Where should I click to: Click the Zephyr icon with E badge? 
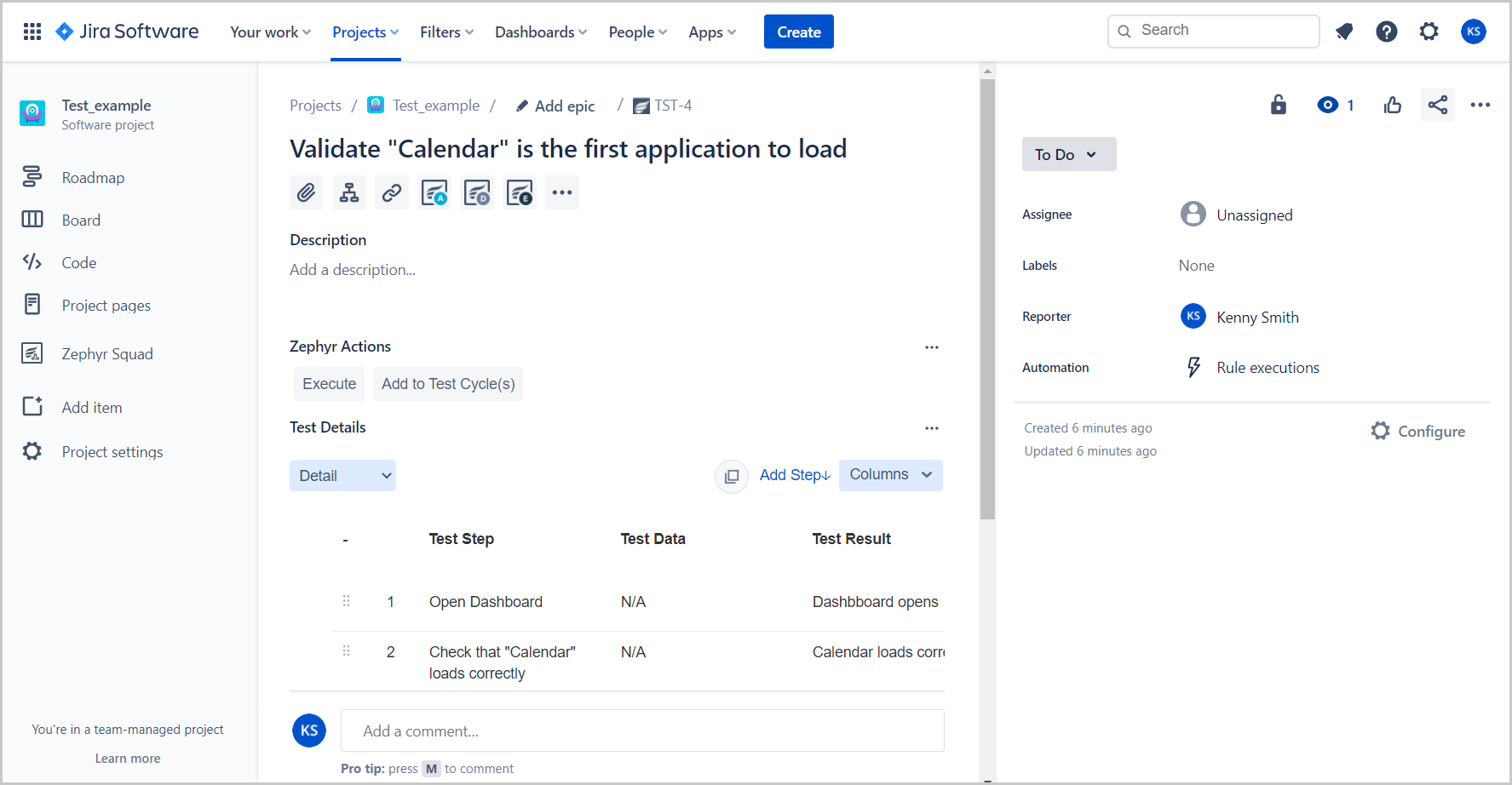[x=520, y=192]
